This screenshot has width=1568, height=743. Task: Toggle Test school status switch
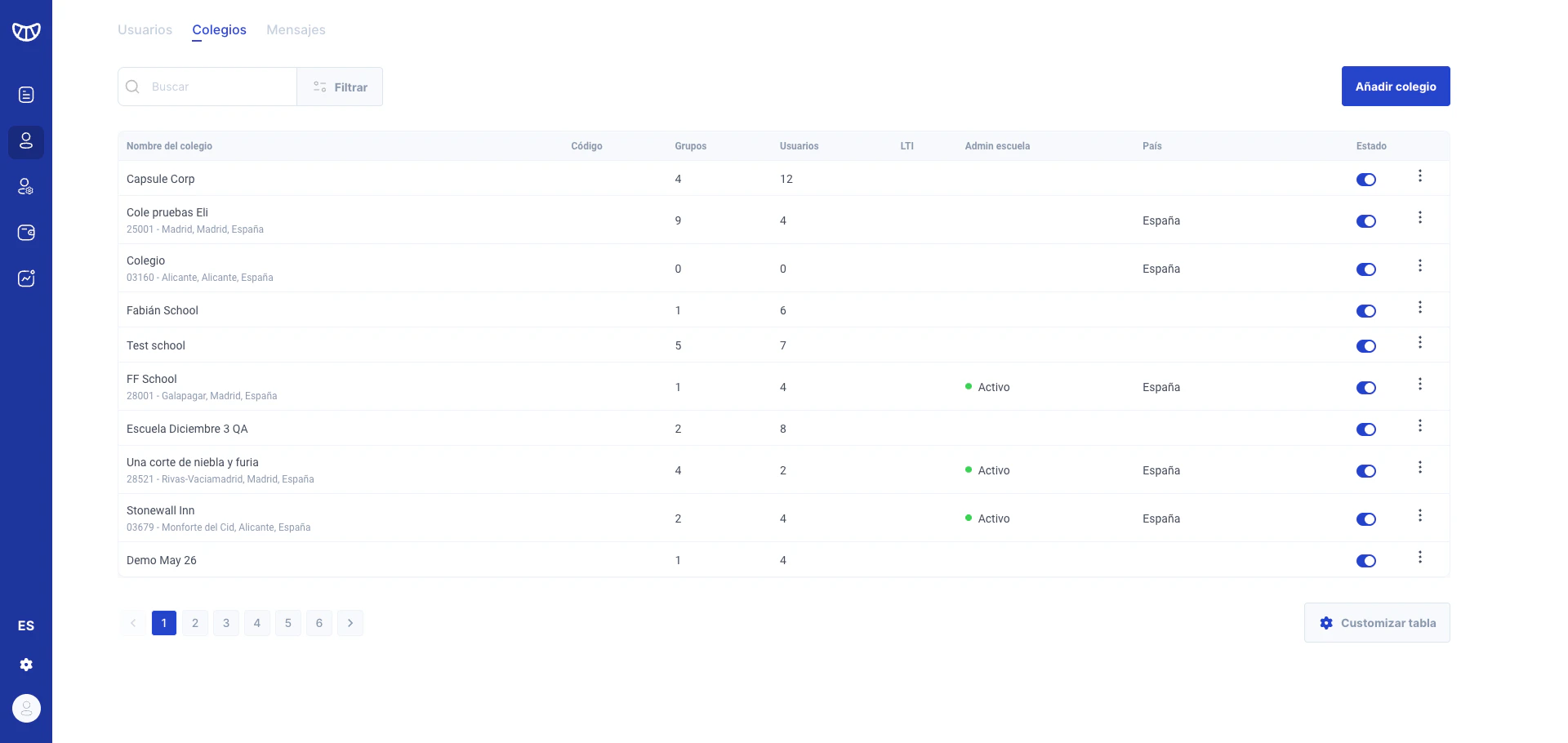(x=1366, y=346)
